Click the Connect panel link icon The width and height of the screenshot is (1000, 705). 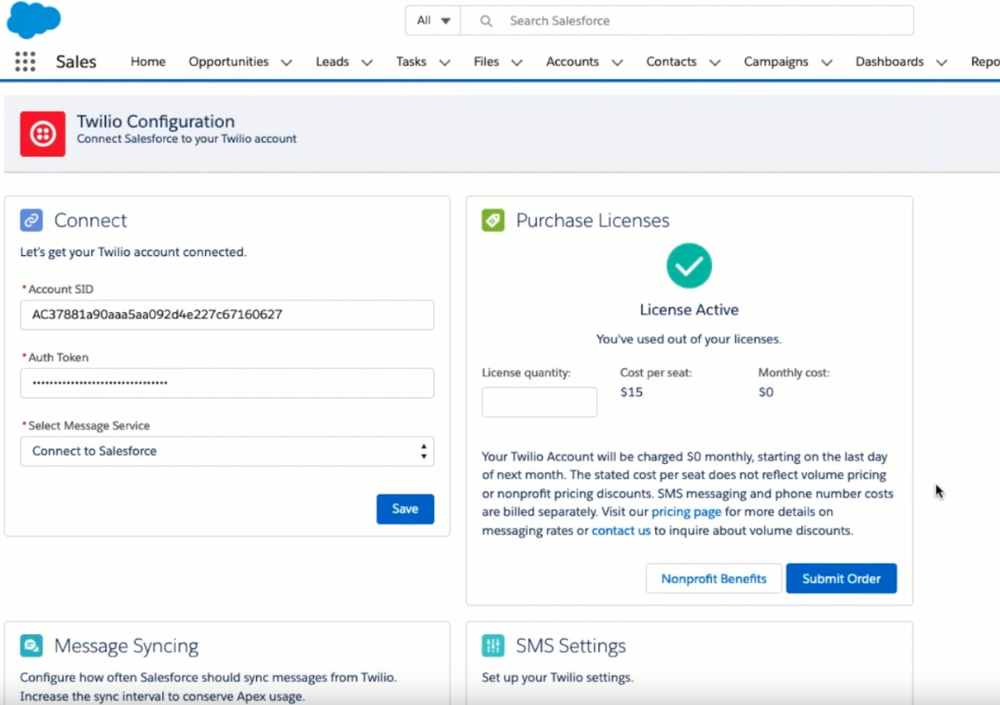[33, 219]
